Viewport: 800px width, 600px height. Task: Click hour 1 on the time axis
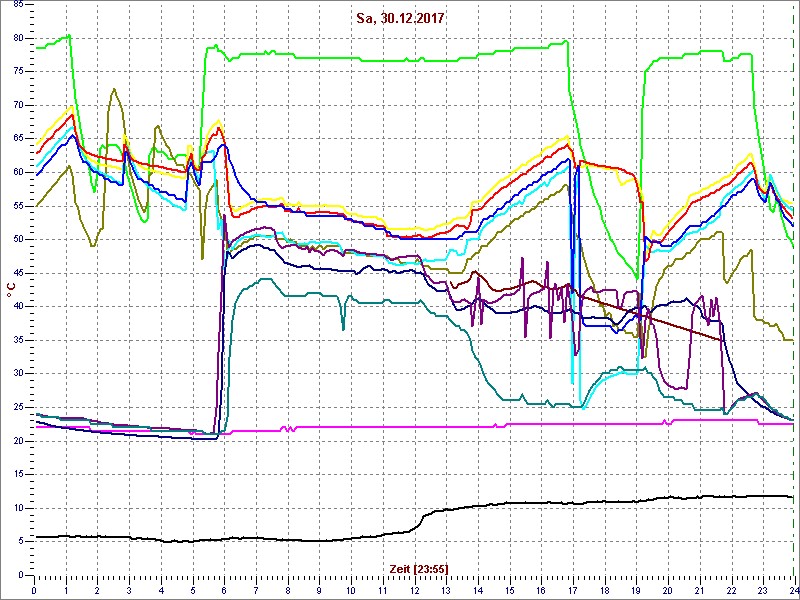(x=66, y=591)
